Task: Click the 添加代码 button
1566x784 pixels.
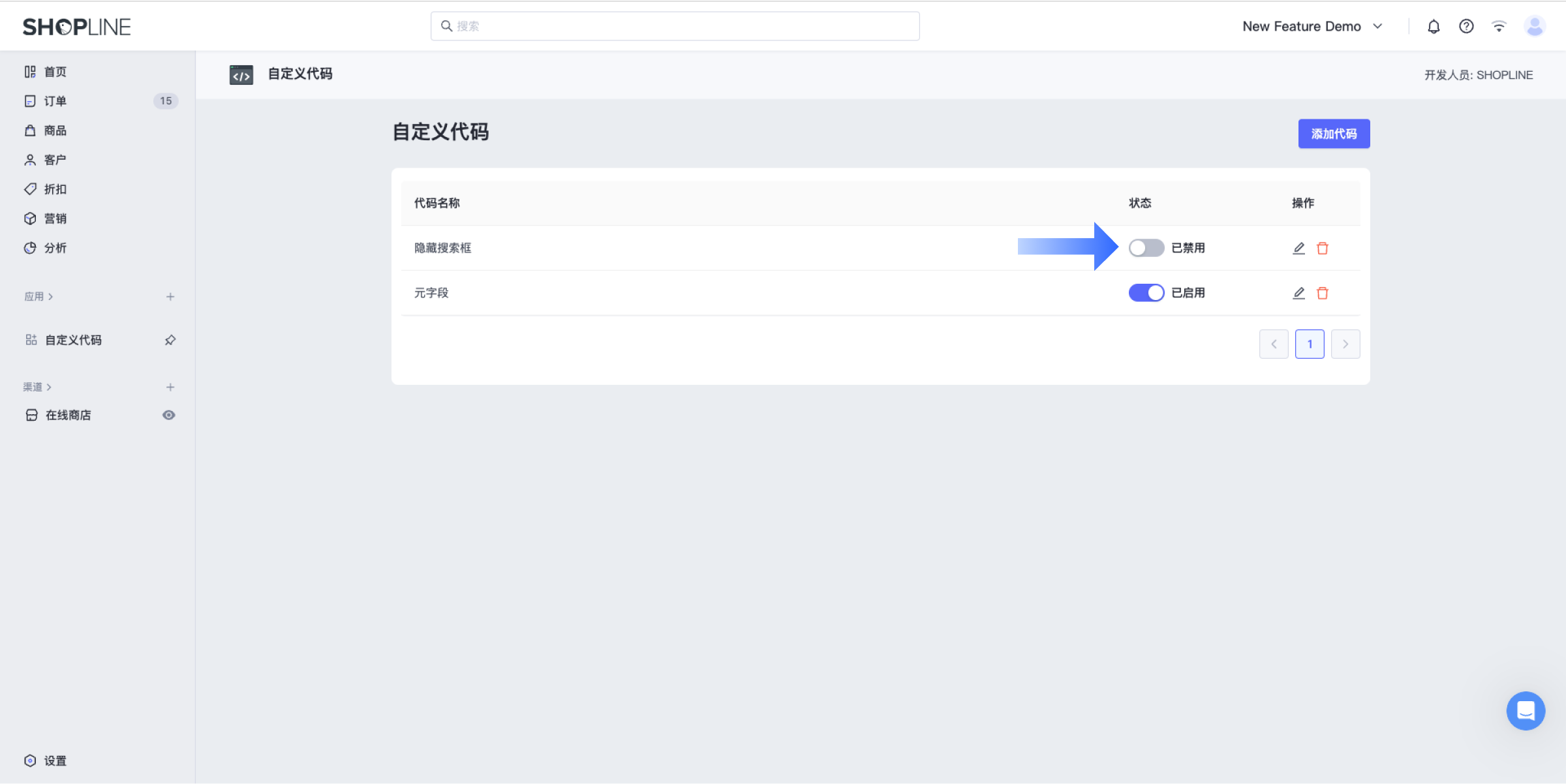Action: pyautogui.click(x=1334, y=134)
